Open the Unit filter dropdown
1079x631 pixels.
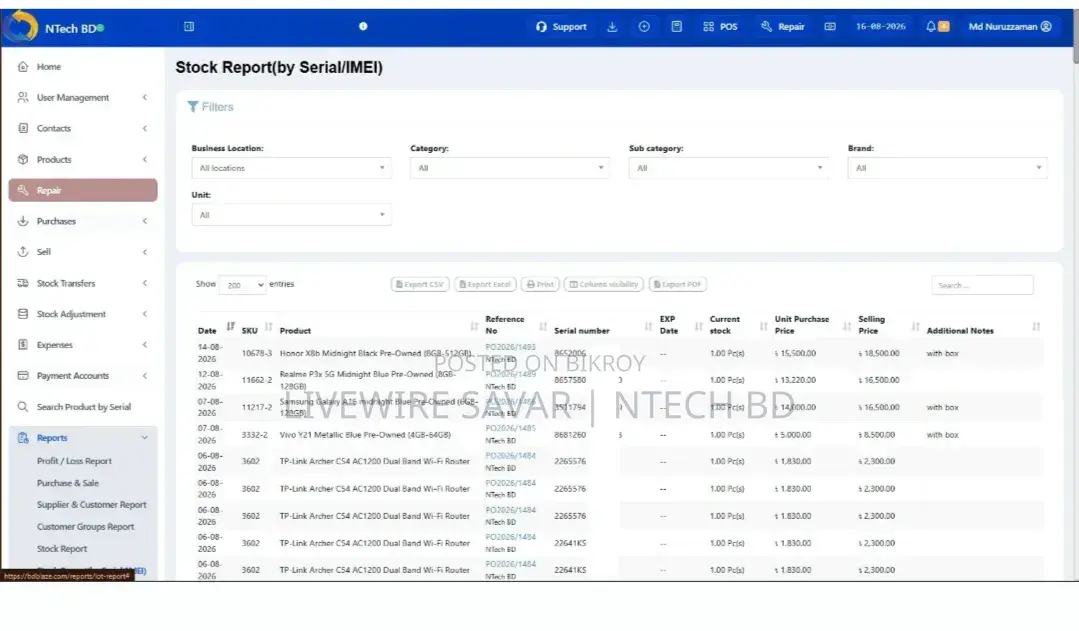pos(291,215)
